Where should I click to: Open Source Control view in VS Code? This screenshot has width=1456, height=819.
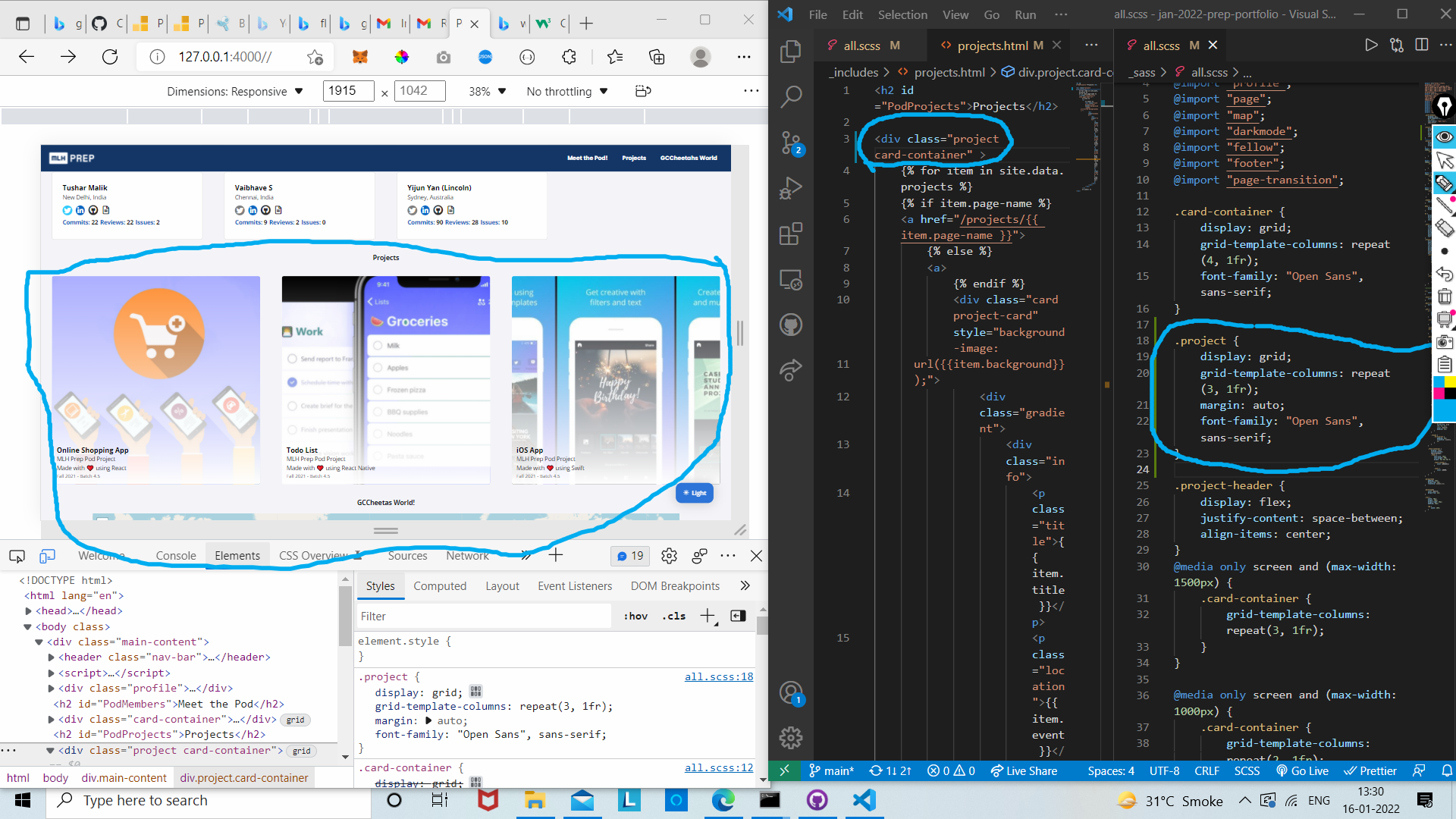(791, 144)
